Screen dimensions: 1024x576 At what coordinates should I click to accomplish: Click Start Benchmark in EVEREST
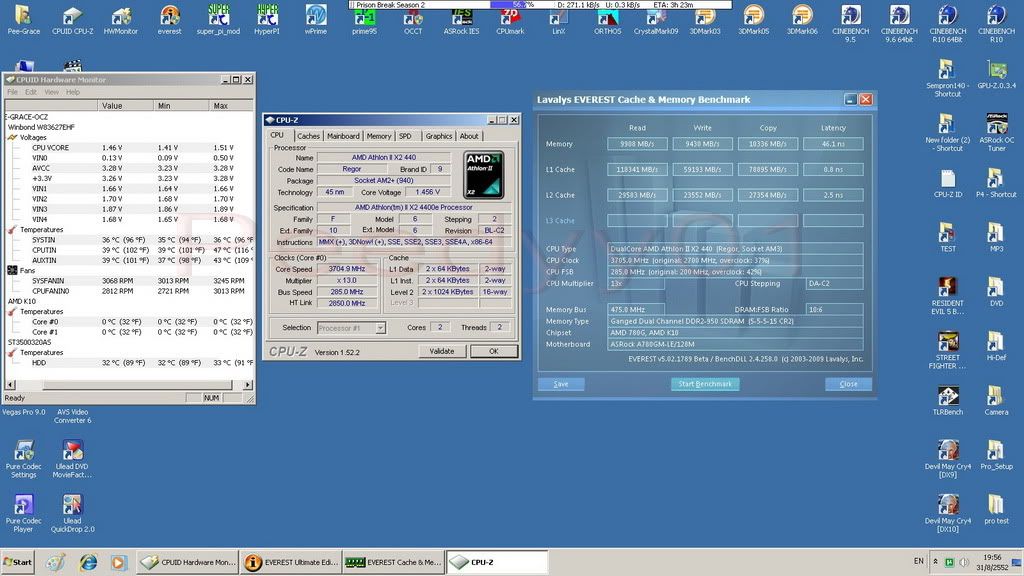705,384
